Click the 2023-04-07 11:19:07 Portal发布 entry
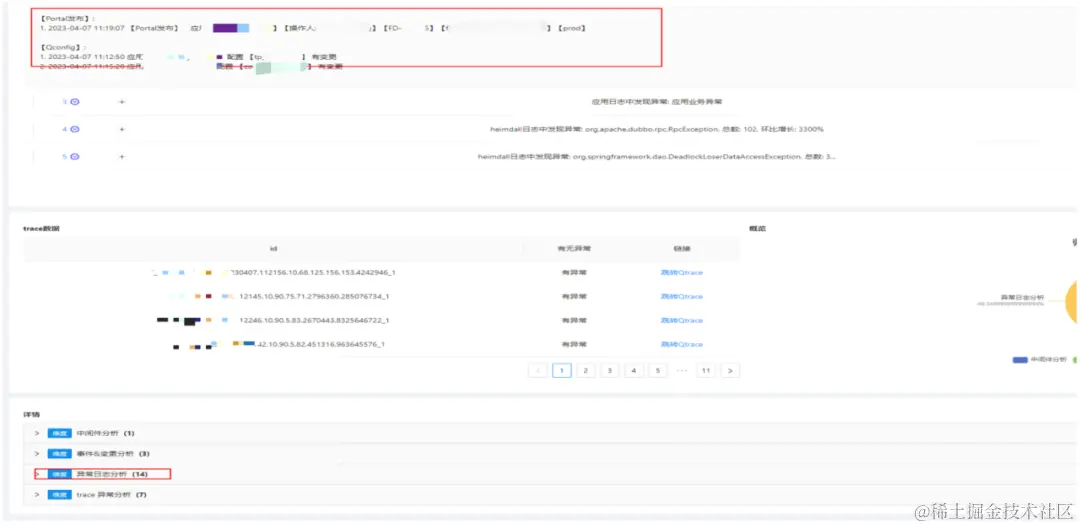 click(313, 28)
